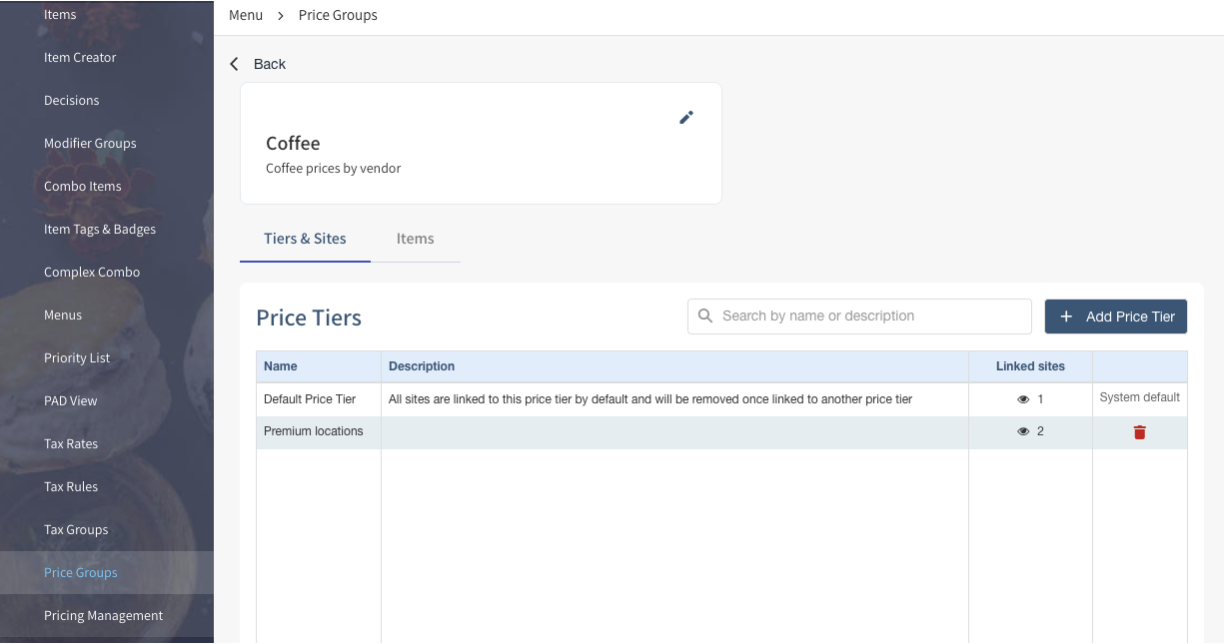This screenshot has height=644, width=1224.
Task: Open the Item Creator sidebar entry
Action: pyautogui.click(x=80, y=57)
